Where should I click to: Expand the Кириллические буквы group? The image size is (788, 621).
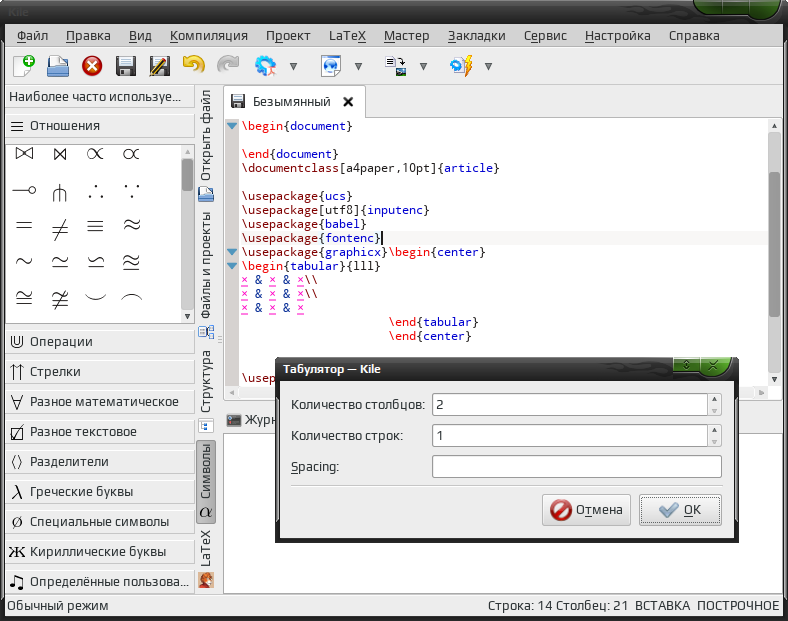click(x=100, y=552)
